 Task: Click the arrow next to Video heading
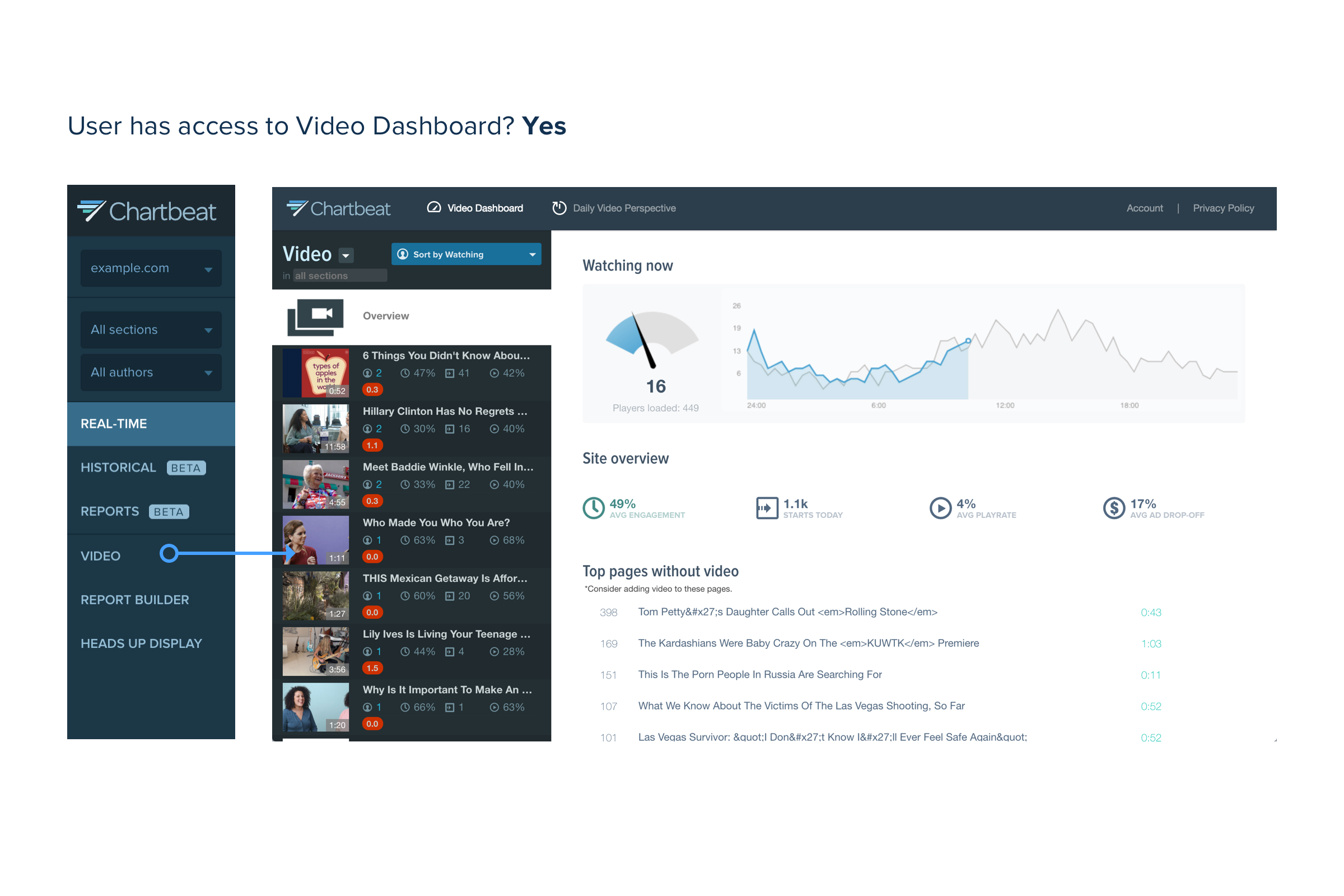point(346,255)
